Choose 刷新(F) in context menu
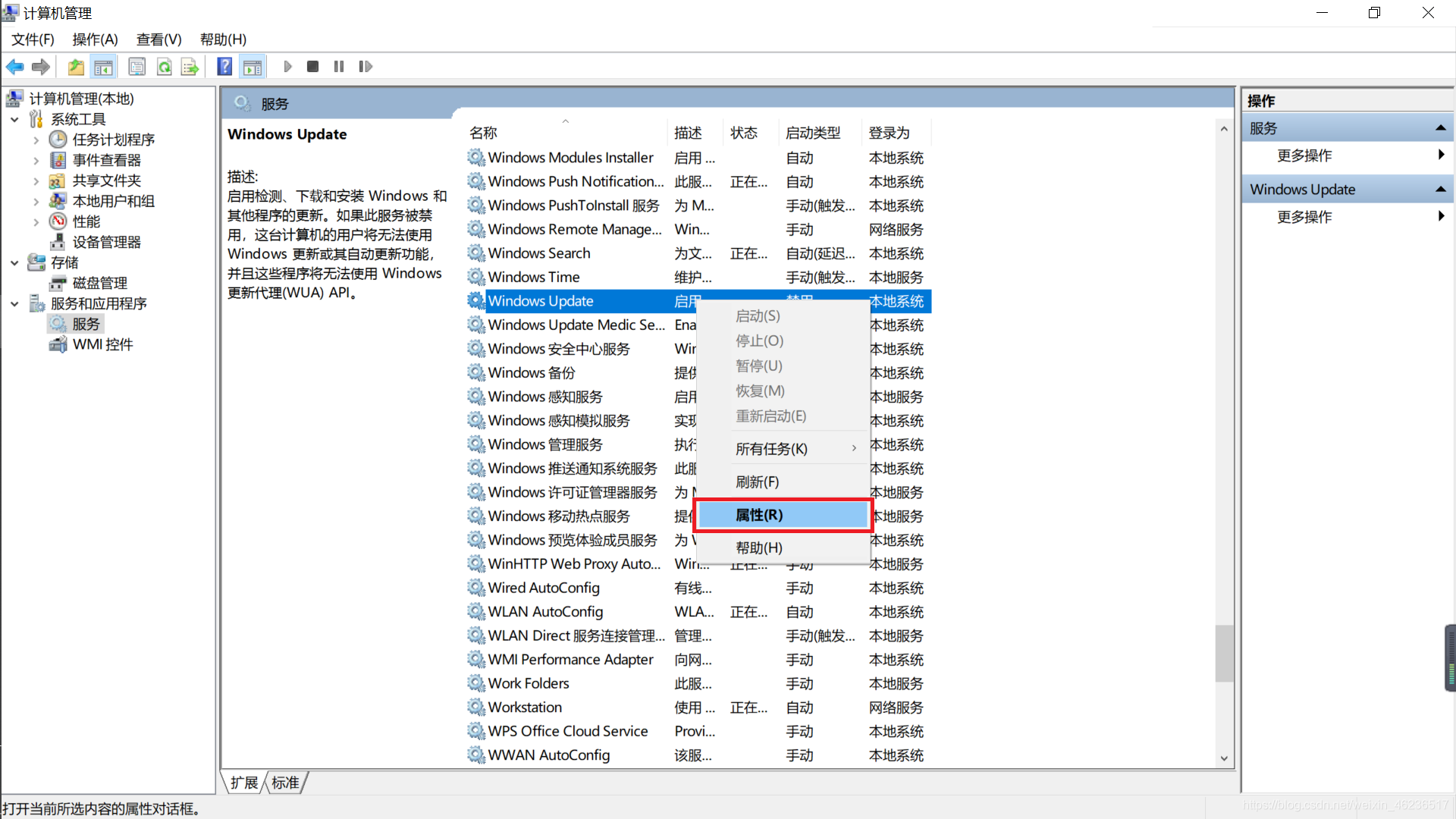This screenshot has width=1456, height=819. click(783, 482)
